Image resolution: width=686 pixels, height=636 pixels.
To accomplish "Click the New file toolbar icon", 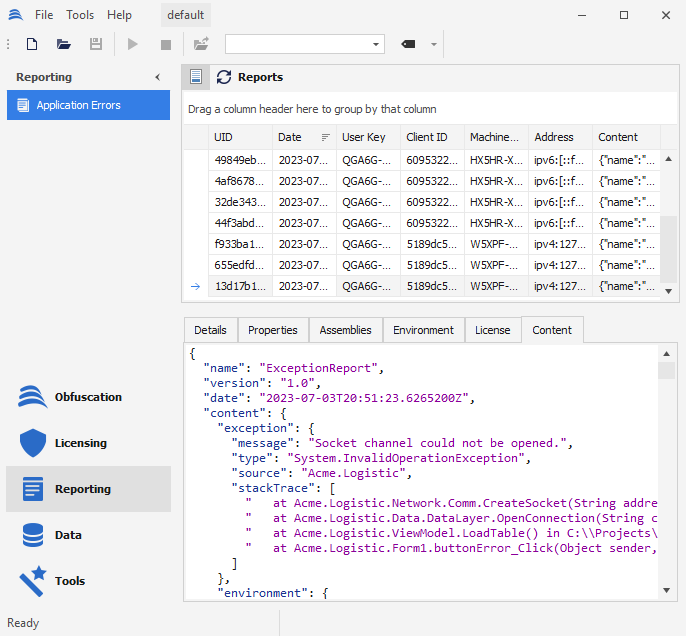I will 32,44.
